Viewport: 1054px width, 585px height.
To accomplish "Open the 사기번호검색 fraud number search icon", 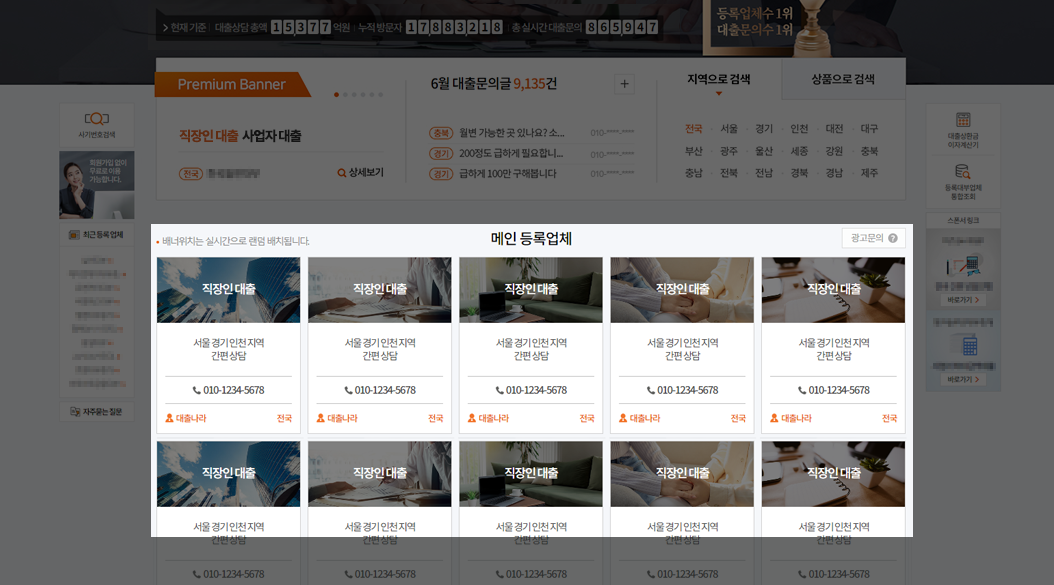I will pyautogui.click(x=97, y=119).
